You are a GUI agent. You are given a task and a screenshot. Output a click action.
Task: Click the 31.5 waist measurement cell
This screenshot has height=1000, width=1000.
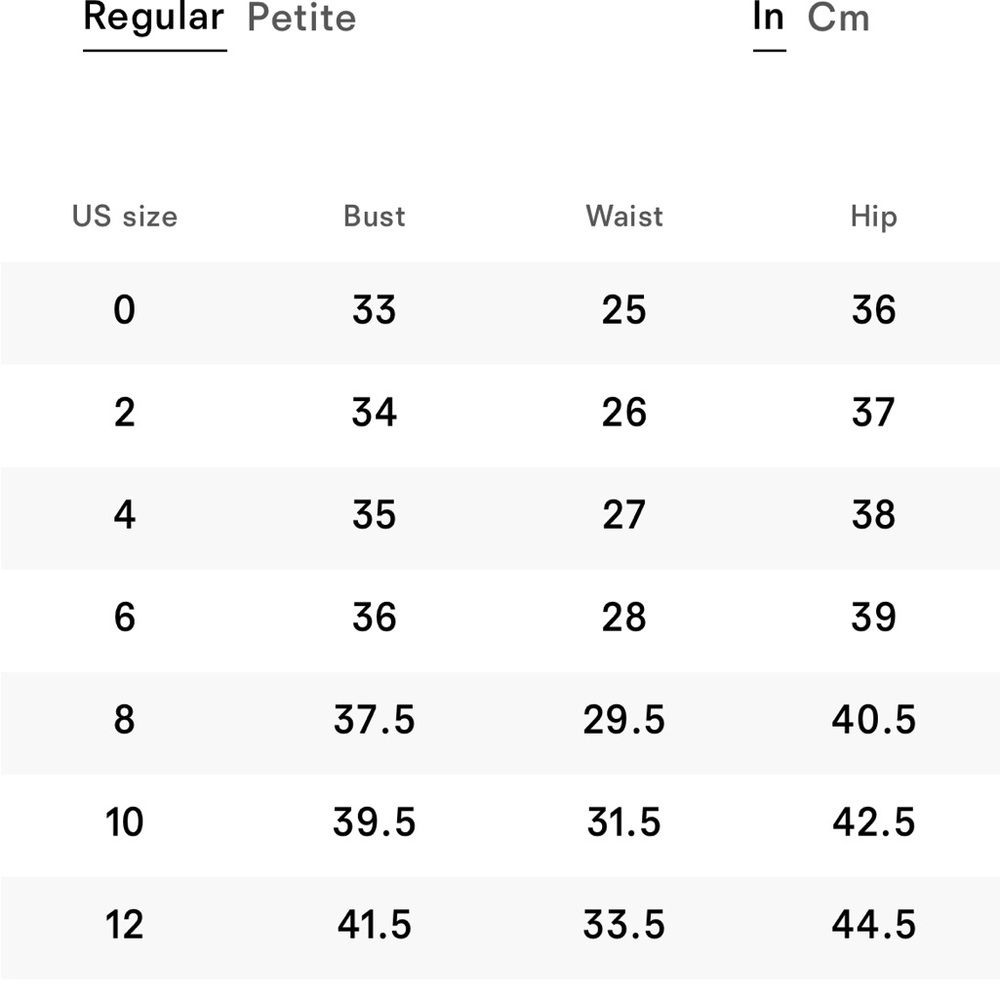click(x=624, y=822)
